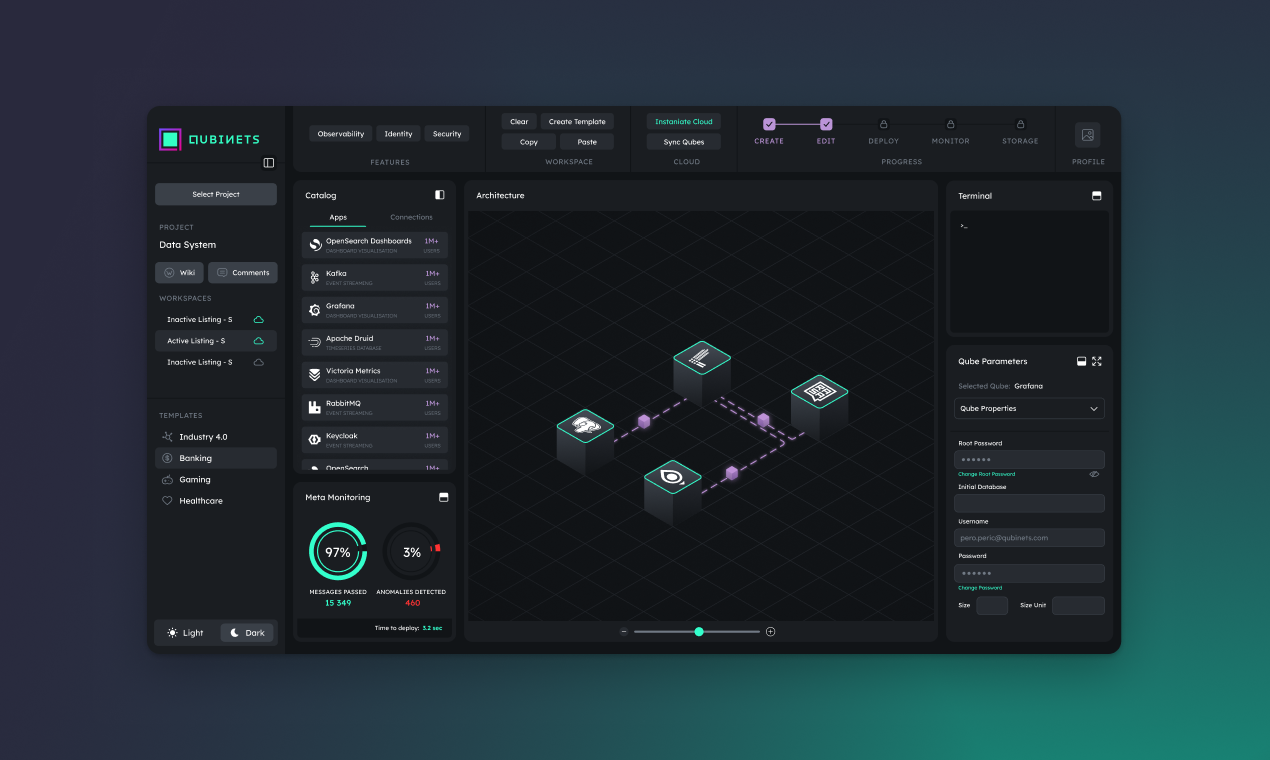The height and width of the screenshot is (760, 1270).
Task: Select the rightmost qube with grid logo
Action: 819,406
